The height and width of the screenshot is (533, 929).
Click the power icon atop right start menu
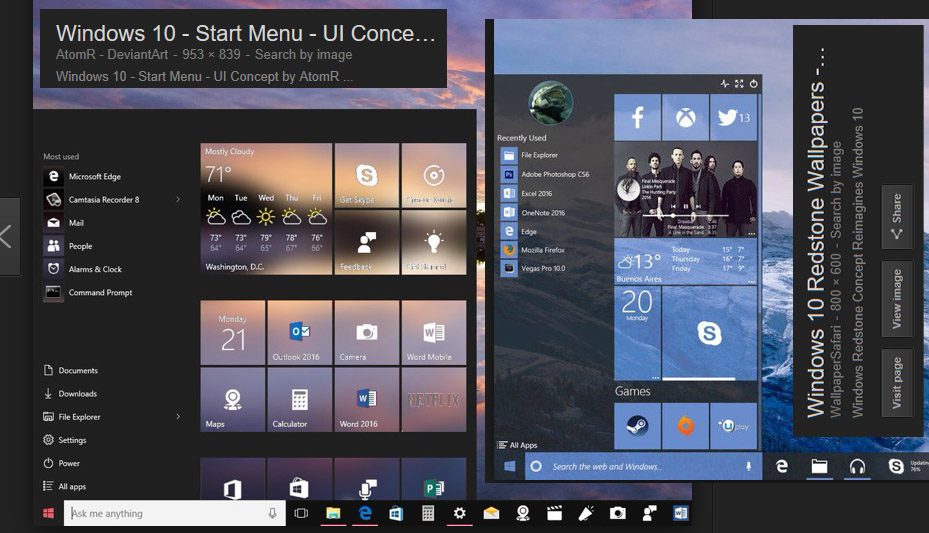753,84
